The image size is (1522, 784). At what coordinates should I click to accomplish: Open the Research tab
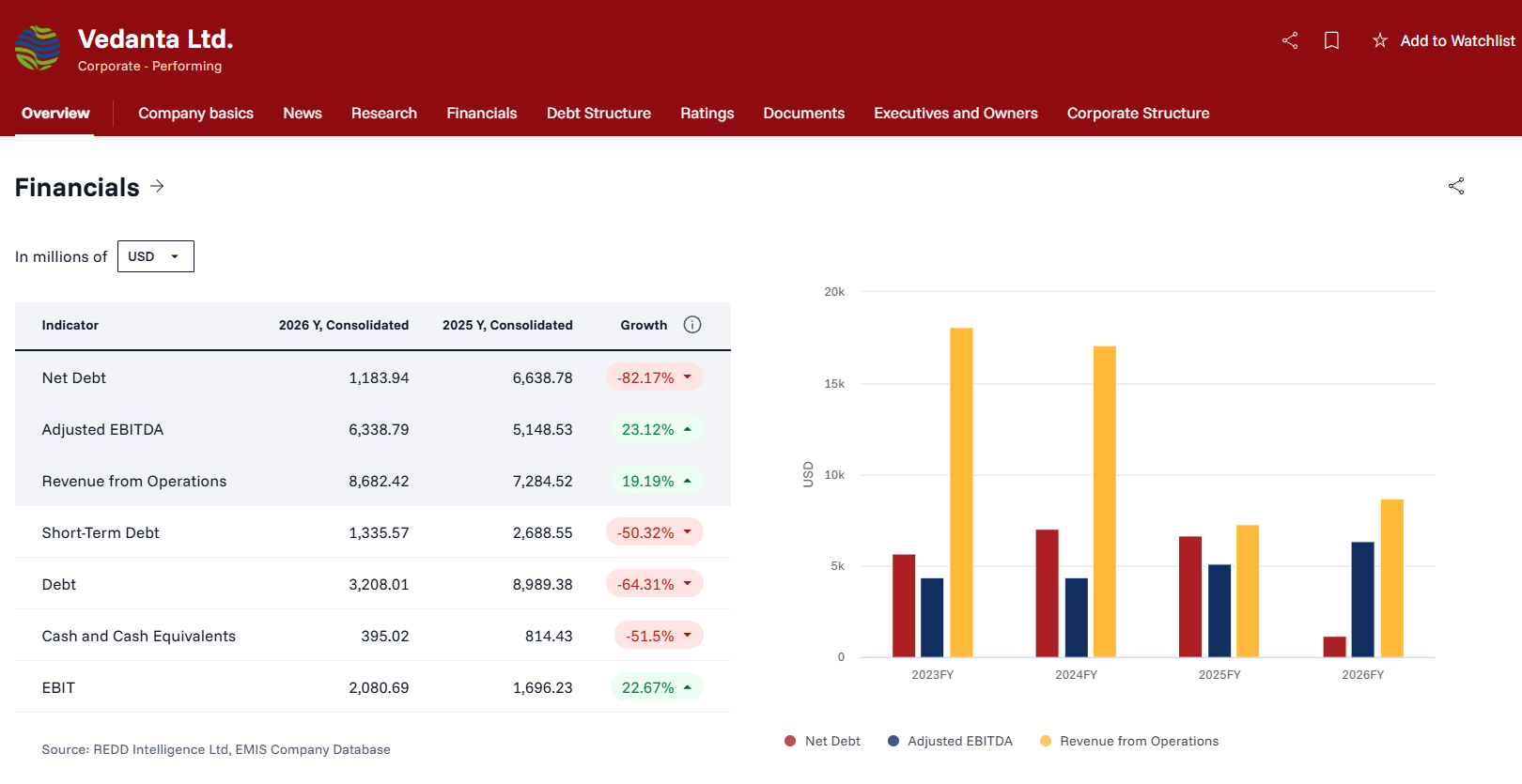click(384, 114)
